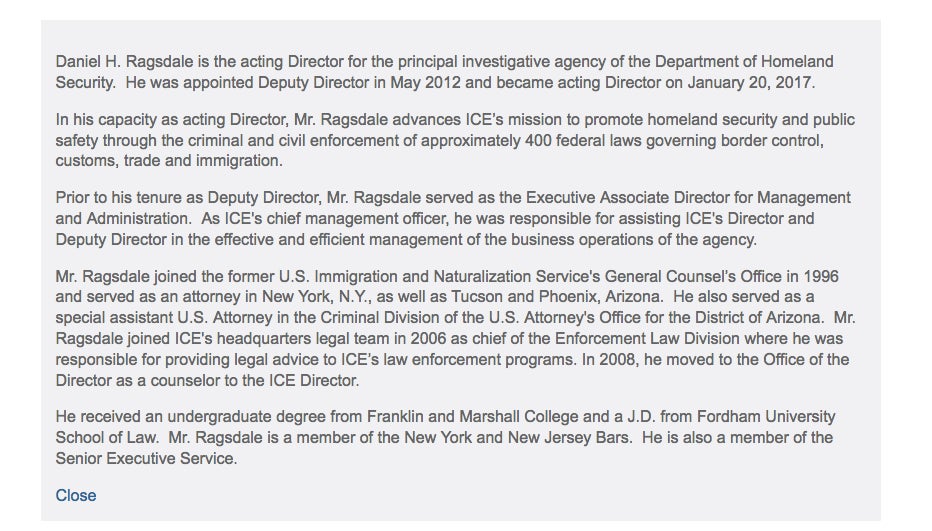Click the paragraph beginning 'He received an undergraduate'
Image resolution: width=932 pixels, height=531 pixels.
[x=445, y=438]
